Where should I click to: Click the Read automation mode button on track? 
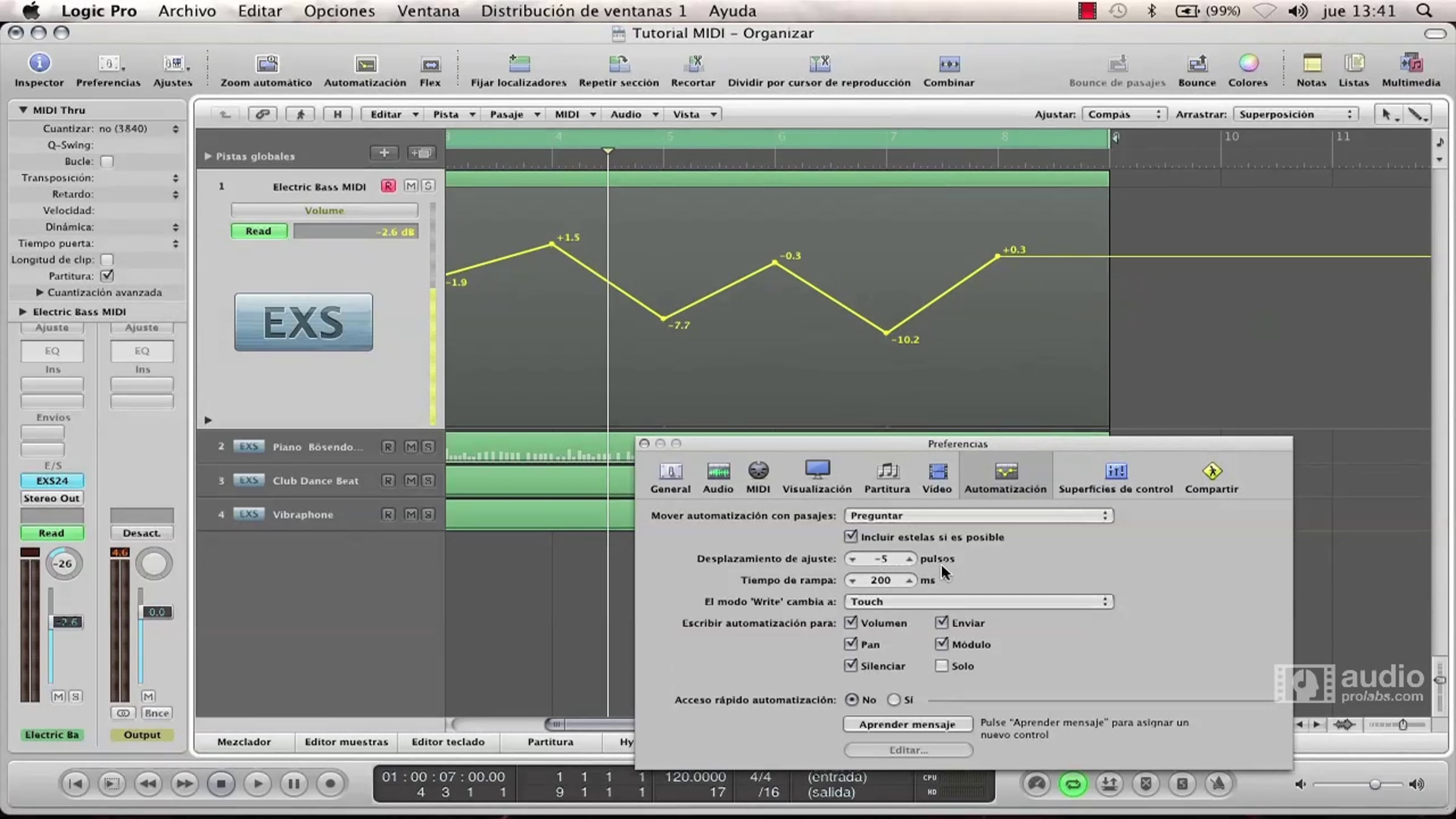(258, 231)
